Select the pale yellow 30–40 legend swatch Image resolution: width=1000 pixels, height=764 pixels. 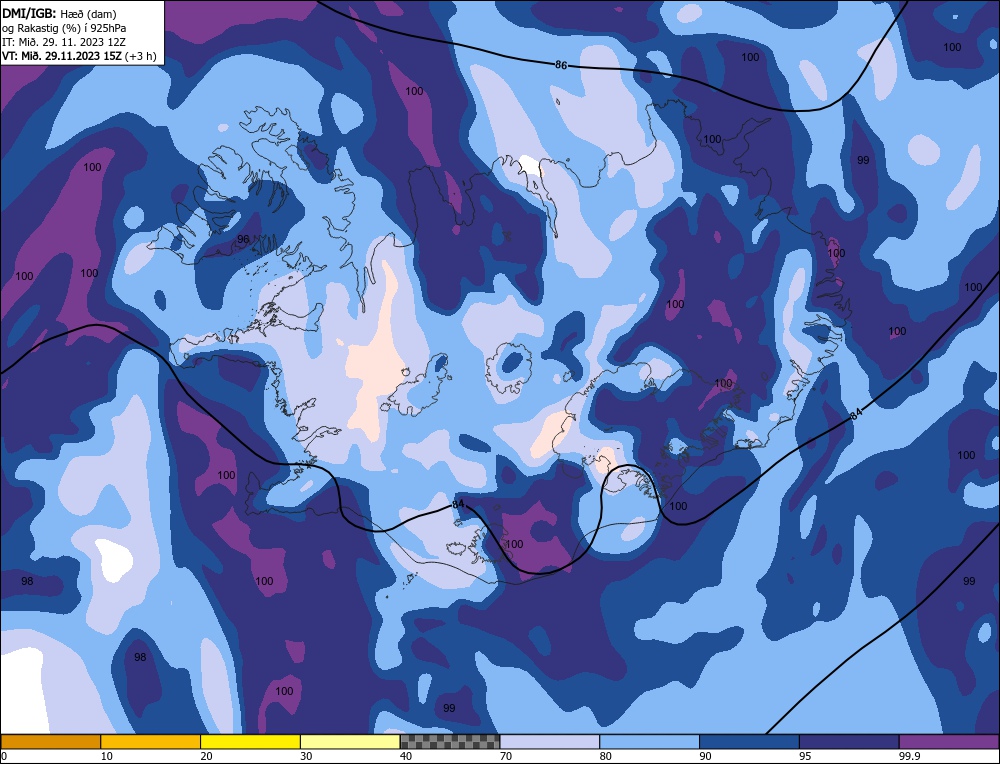350,742
